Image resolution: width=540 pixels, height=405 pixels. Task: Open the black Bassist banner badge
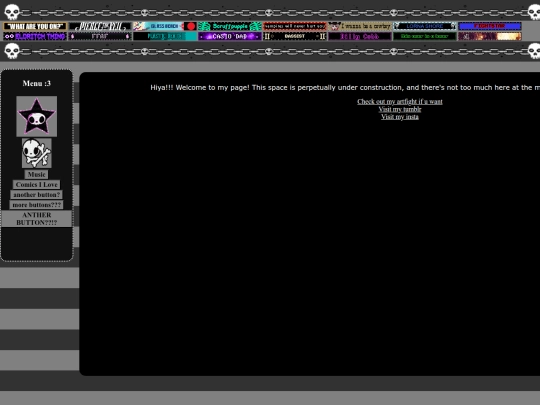[295, 36]
